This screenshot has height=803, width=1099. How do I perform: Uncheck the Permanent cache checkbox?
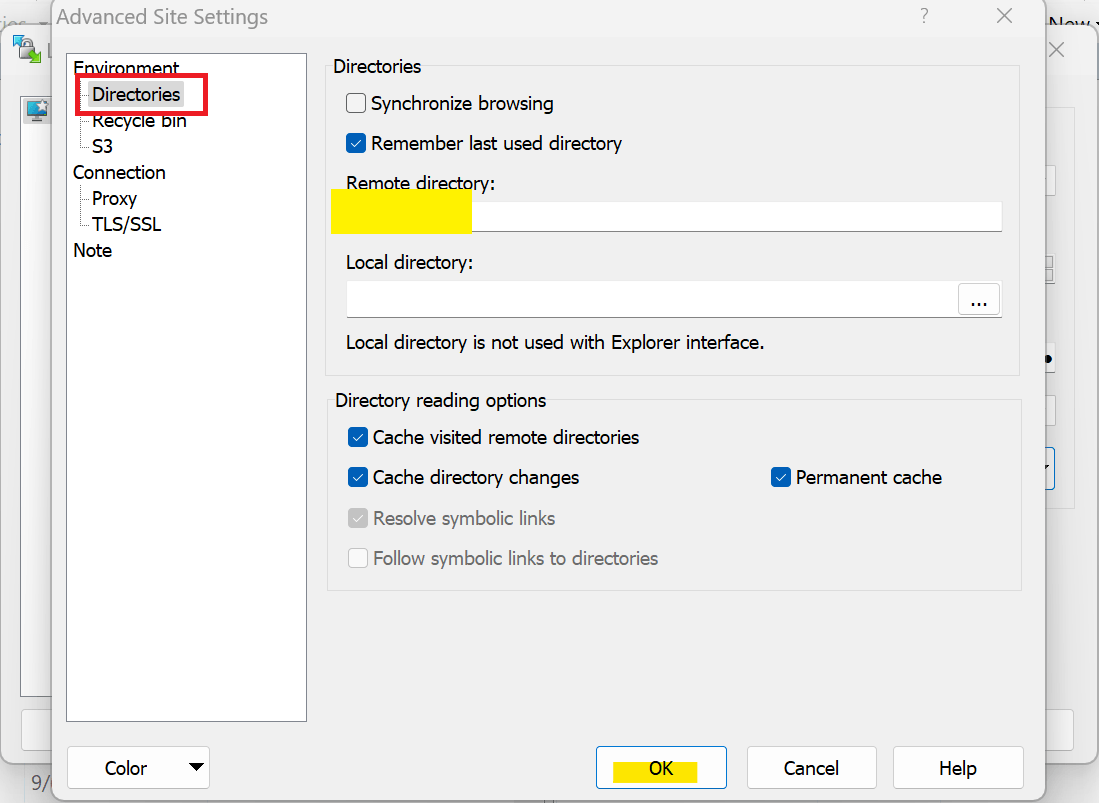781,477
